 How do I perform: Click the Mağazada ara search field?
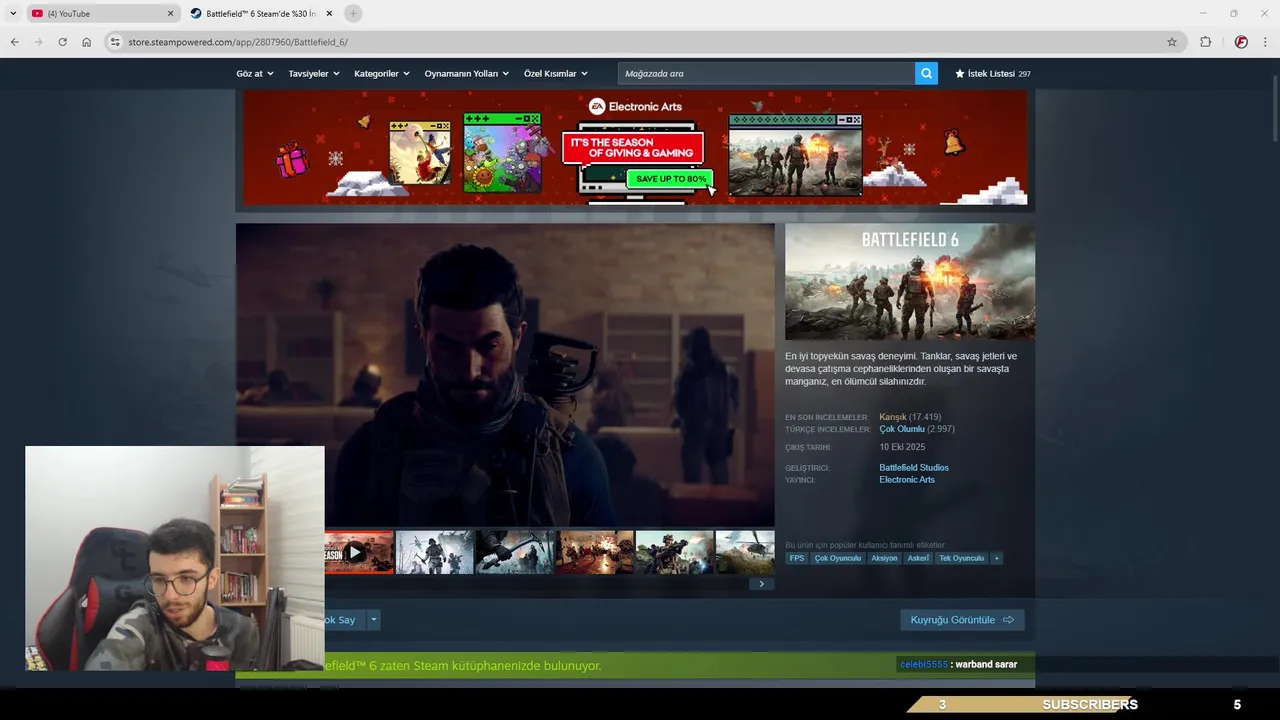766,73
